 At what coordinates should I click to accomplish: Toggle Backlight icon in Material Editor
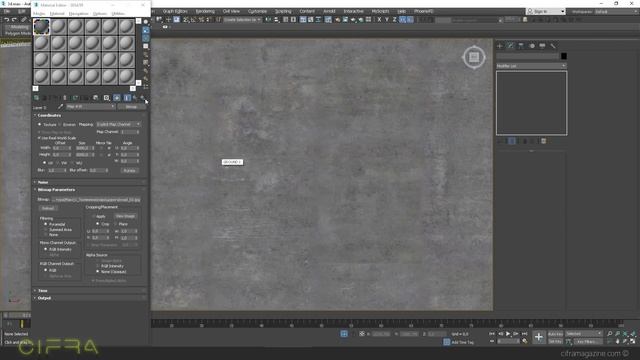coord(146,30)
